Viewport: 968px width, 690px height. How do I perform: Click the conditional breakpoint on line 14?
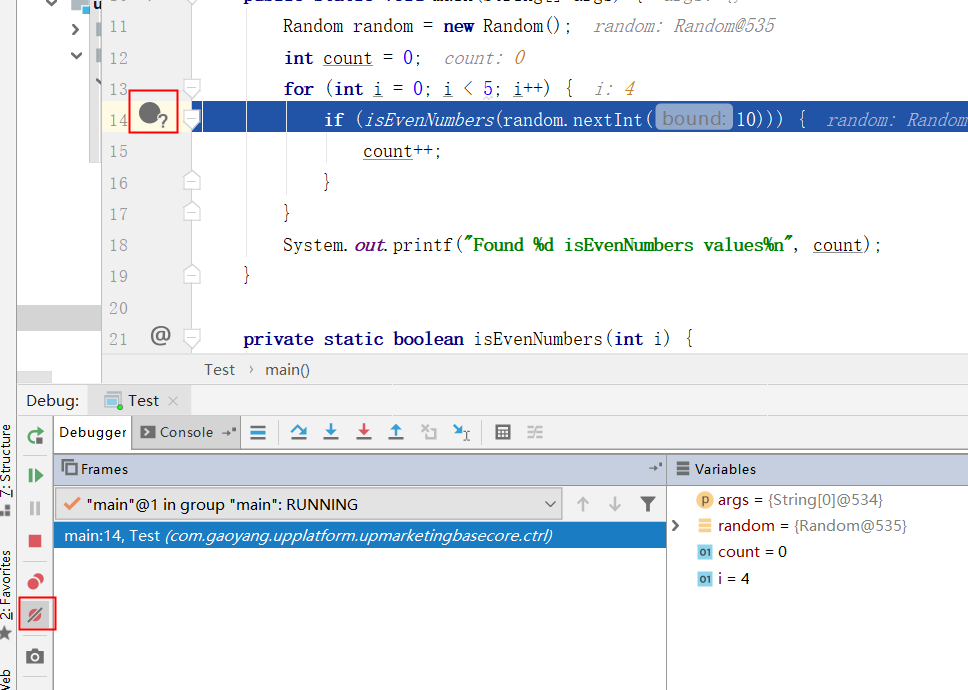[x=152, y=114]
